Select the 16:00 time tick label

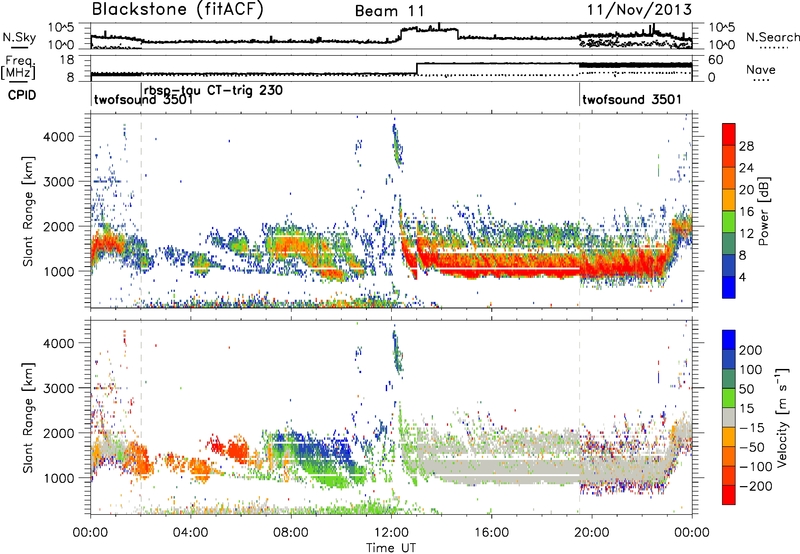[x=491, y=533]
